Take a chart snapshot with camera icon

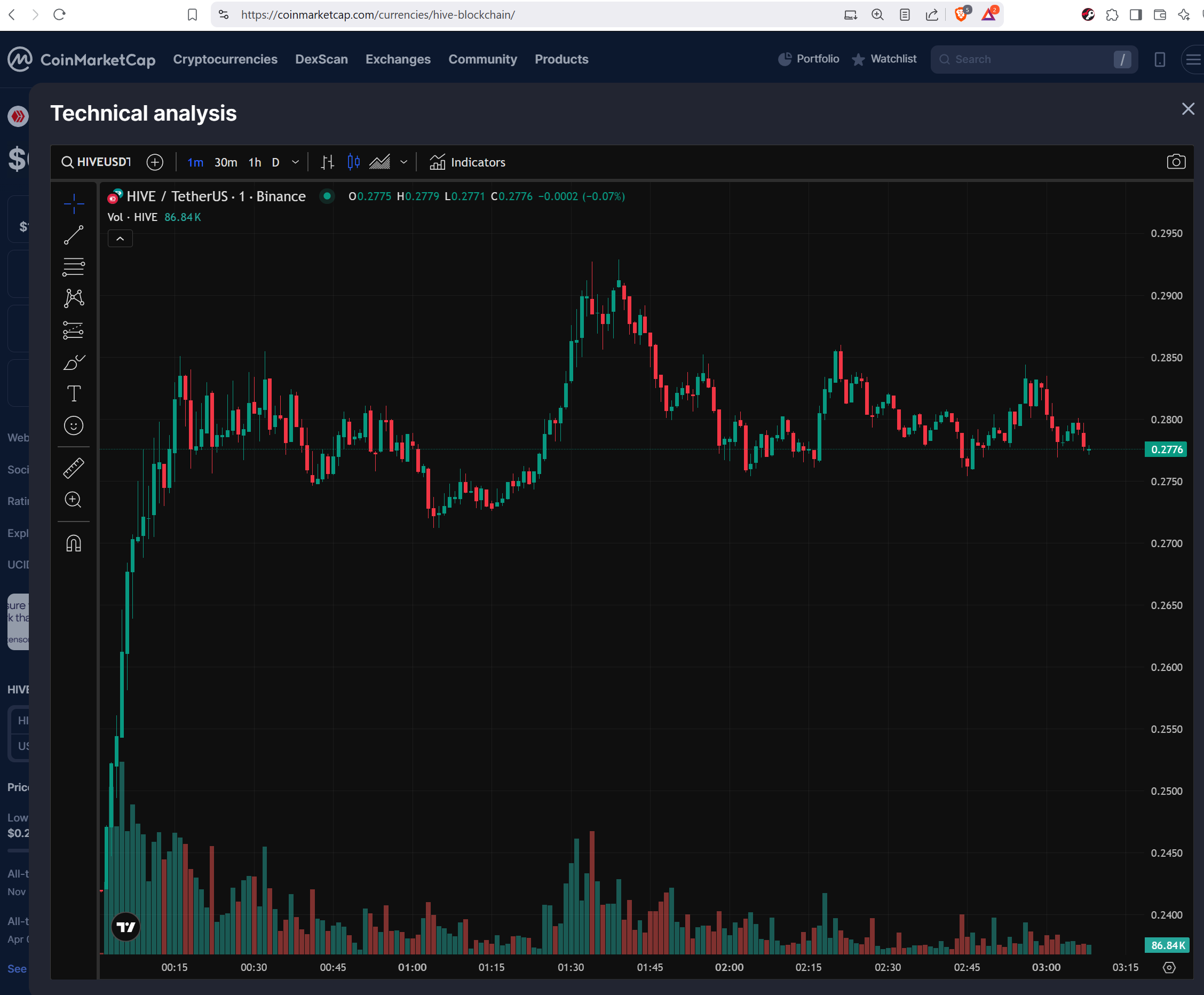[x=1176, y=162]
